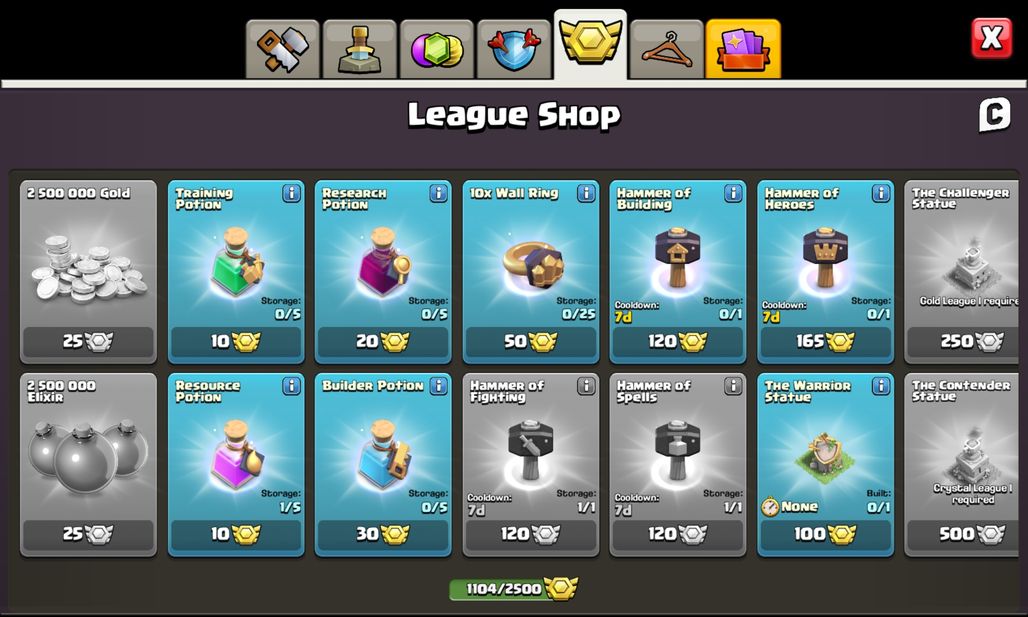This screenshot has width=1028, height=617.
Task: Buy Training Potion for 10 medals
Action: (236, 342)
